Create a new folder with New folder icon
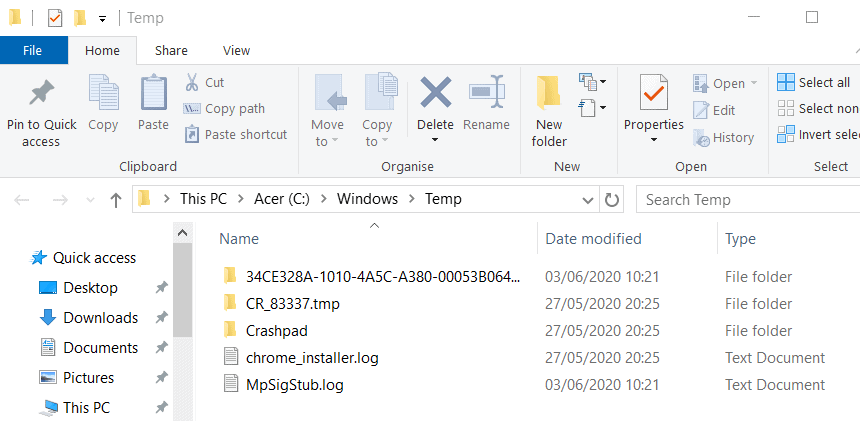860x421 pixels. click(548, 93)
